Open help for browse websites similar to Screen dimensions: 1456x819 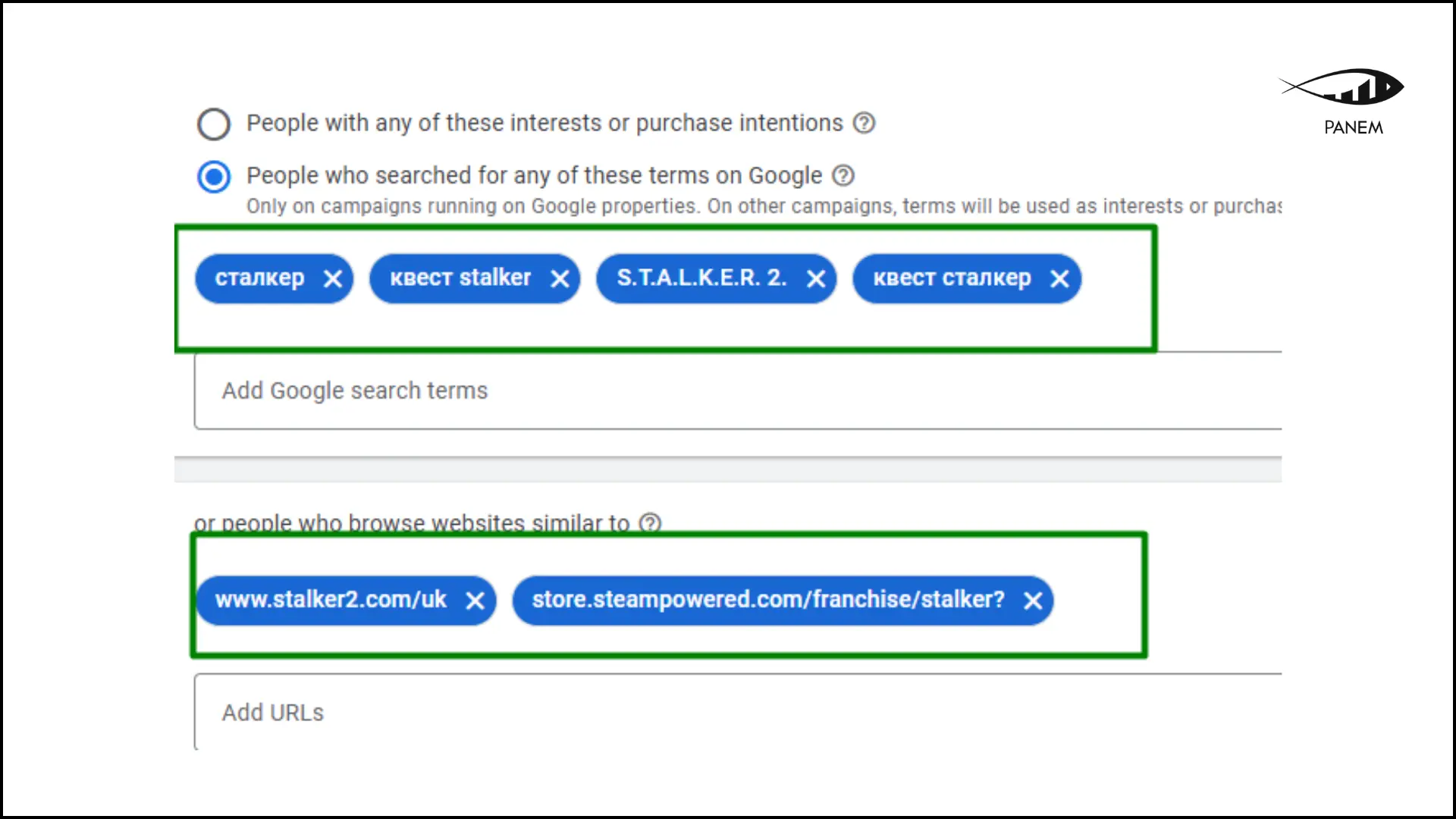[650, 523]
